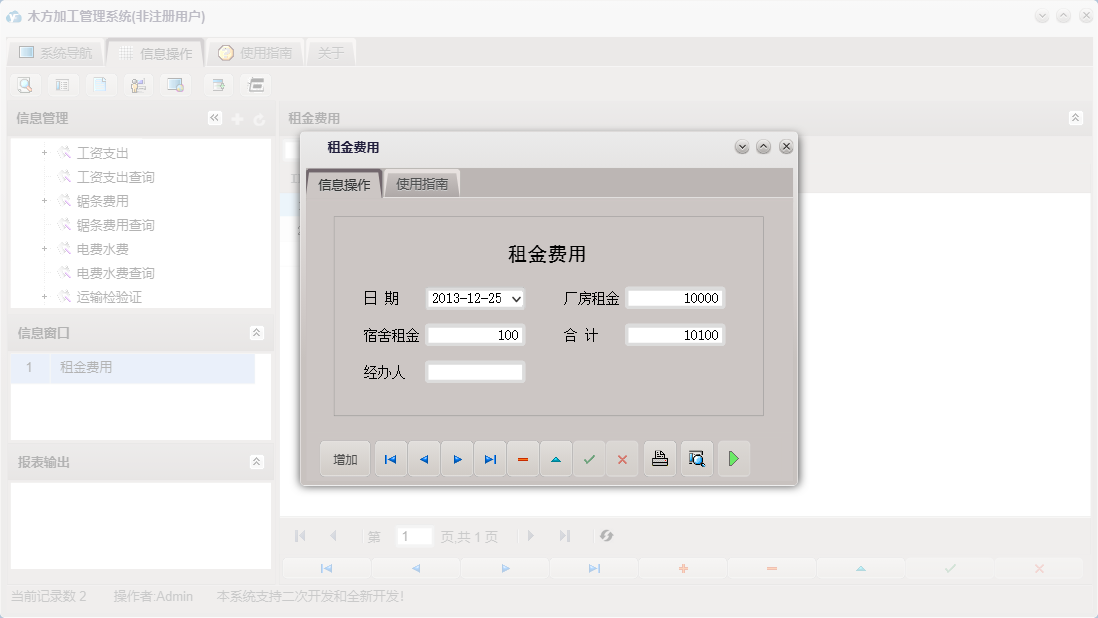Click the red X to cancel the edit
The height and width of the screenshot is (618, 1098).
[x=622, y=458]
